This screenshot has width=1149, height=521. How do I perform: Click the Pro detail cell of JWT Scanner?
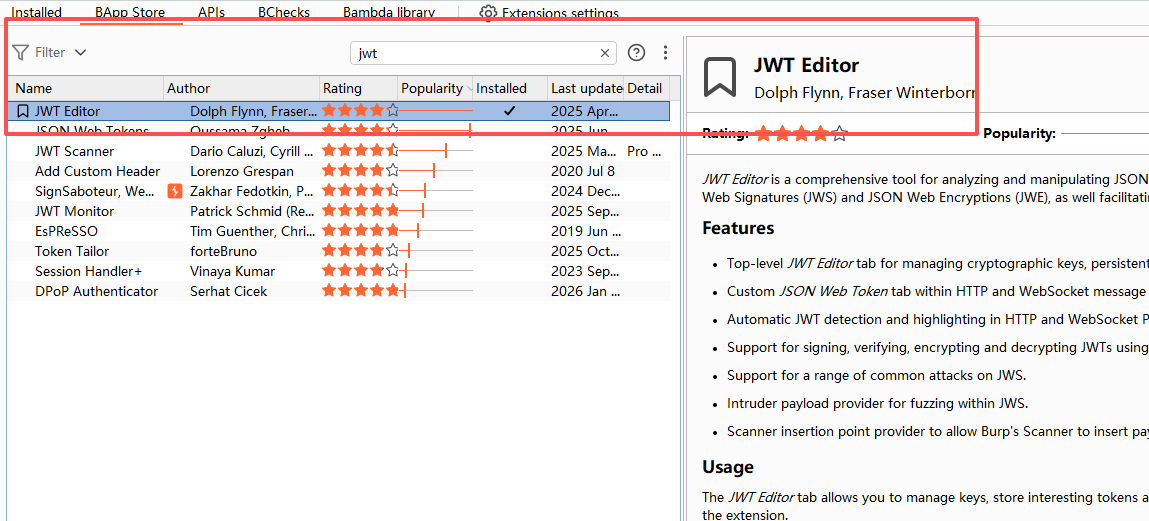[645, 152]
